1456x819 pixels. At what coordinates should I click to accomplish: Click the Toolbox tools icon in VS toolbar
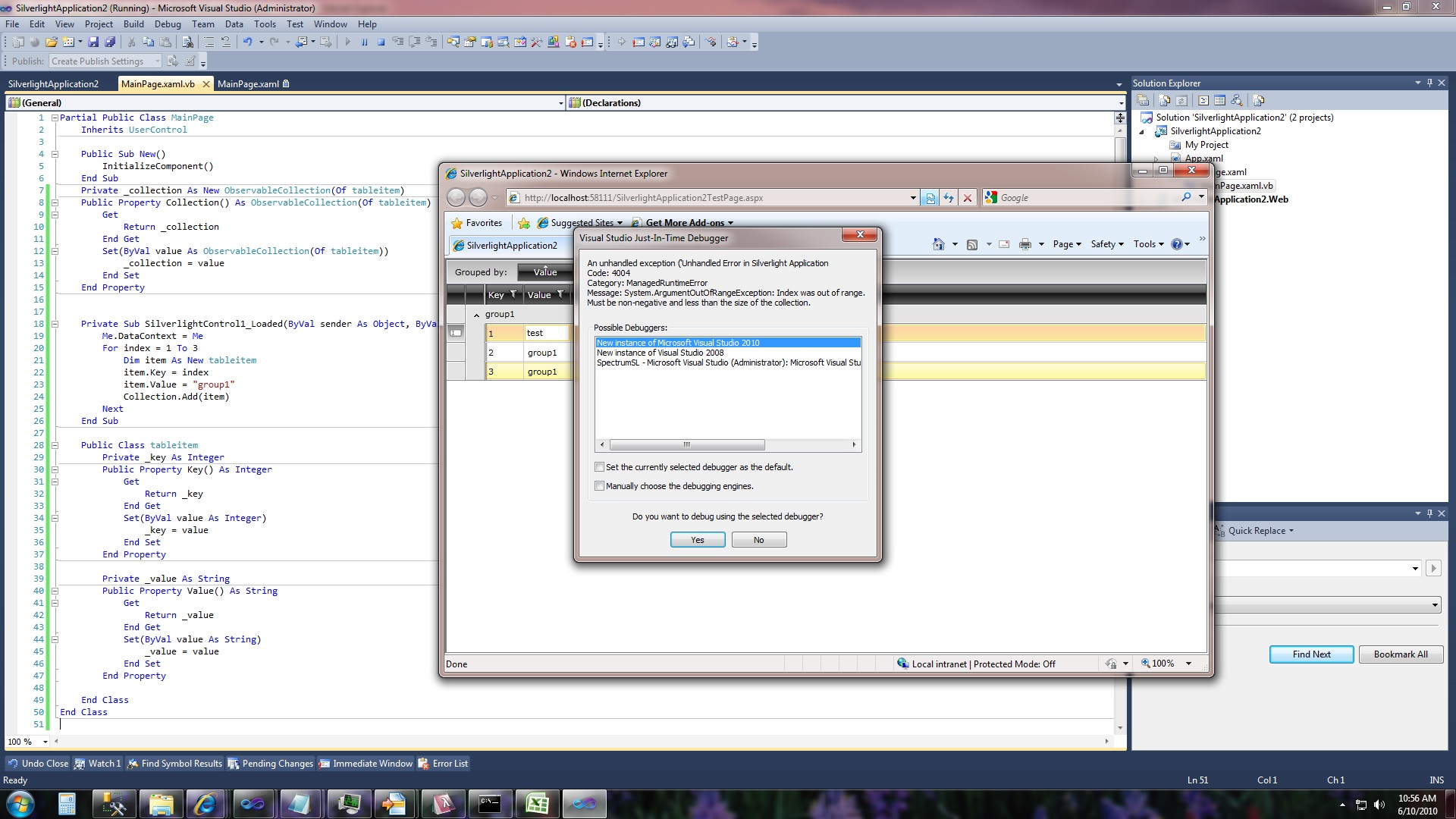click(537, 42)
